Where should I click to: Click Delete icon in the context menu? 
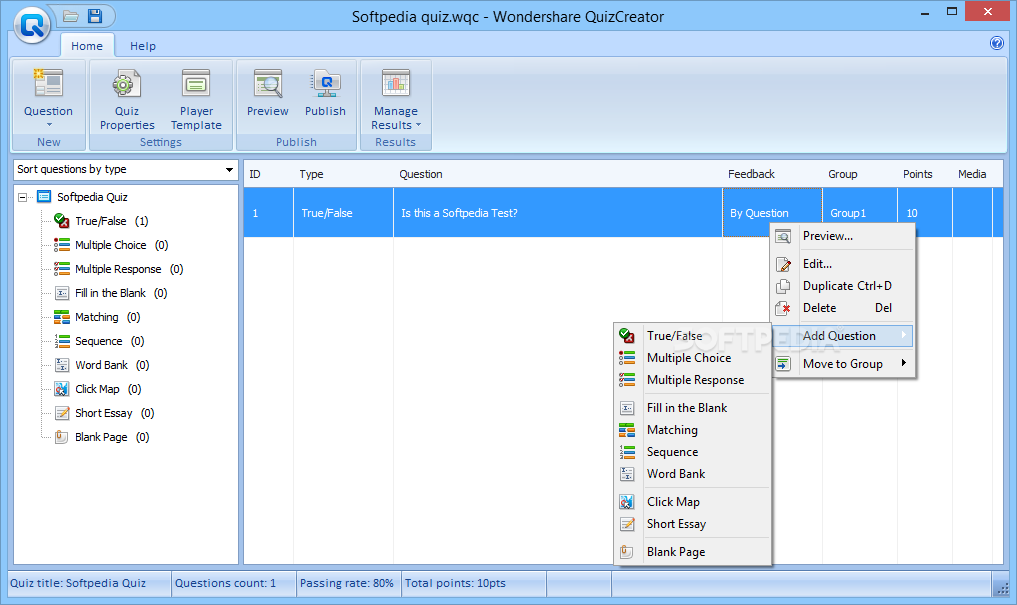point(784,309)
